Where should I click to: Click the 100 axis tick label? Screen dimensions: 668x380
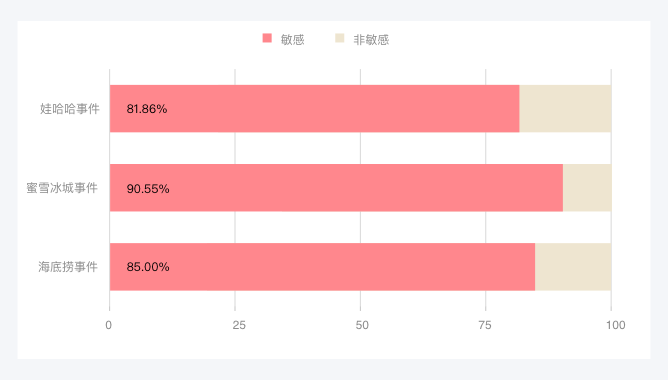tap(616, 325)
